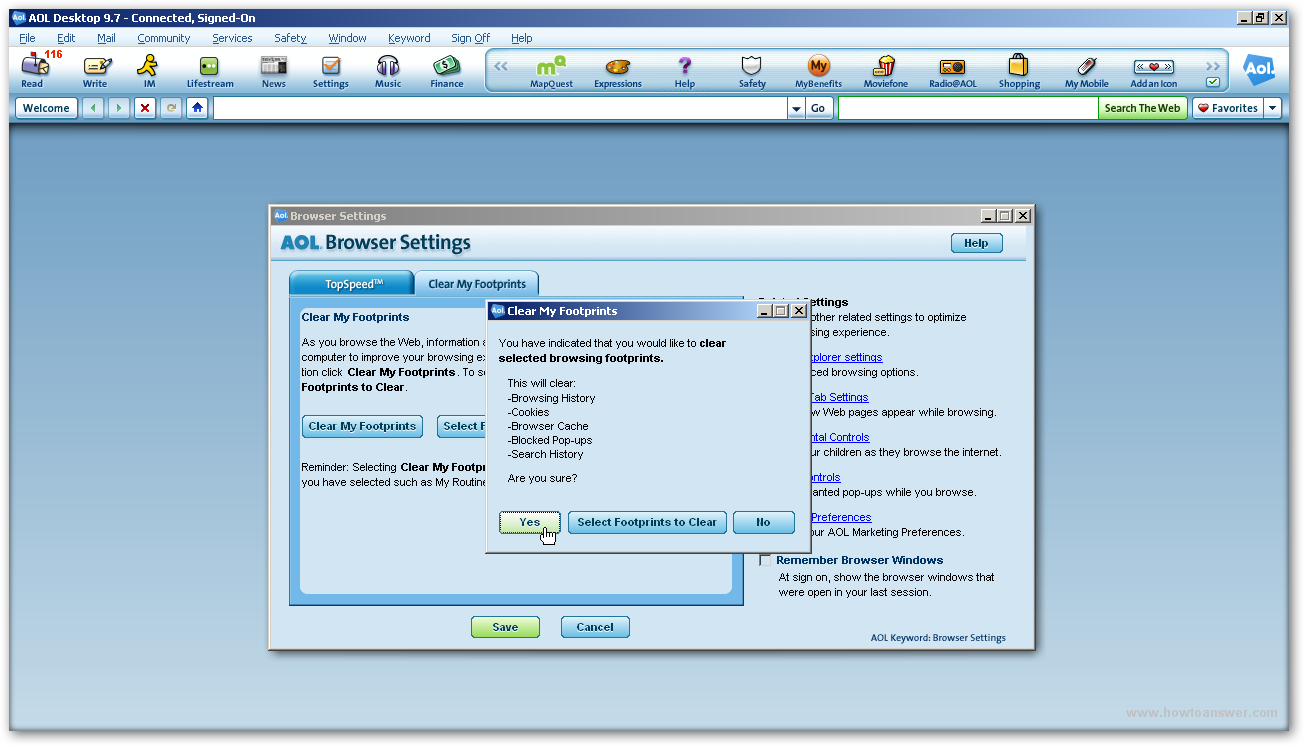Open the Tab Settings link
The width and height of the screenshot is (1304, 746).
839,397
